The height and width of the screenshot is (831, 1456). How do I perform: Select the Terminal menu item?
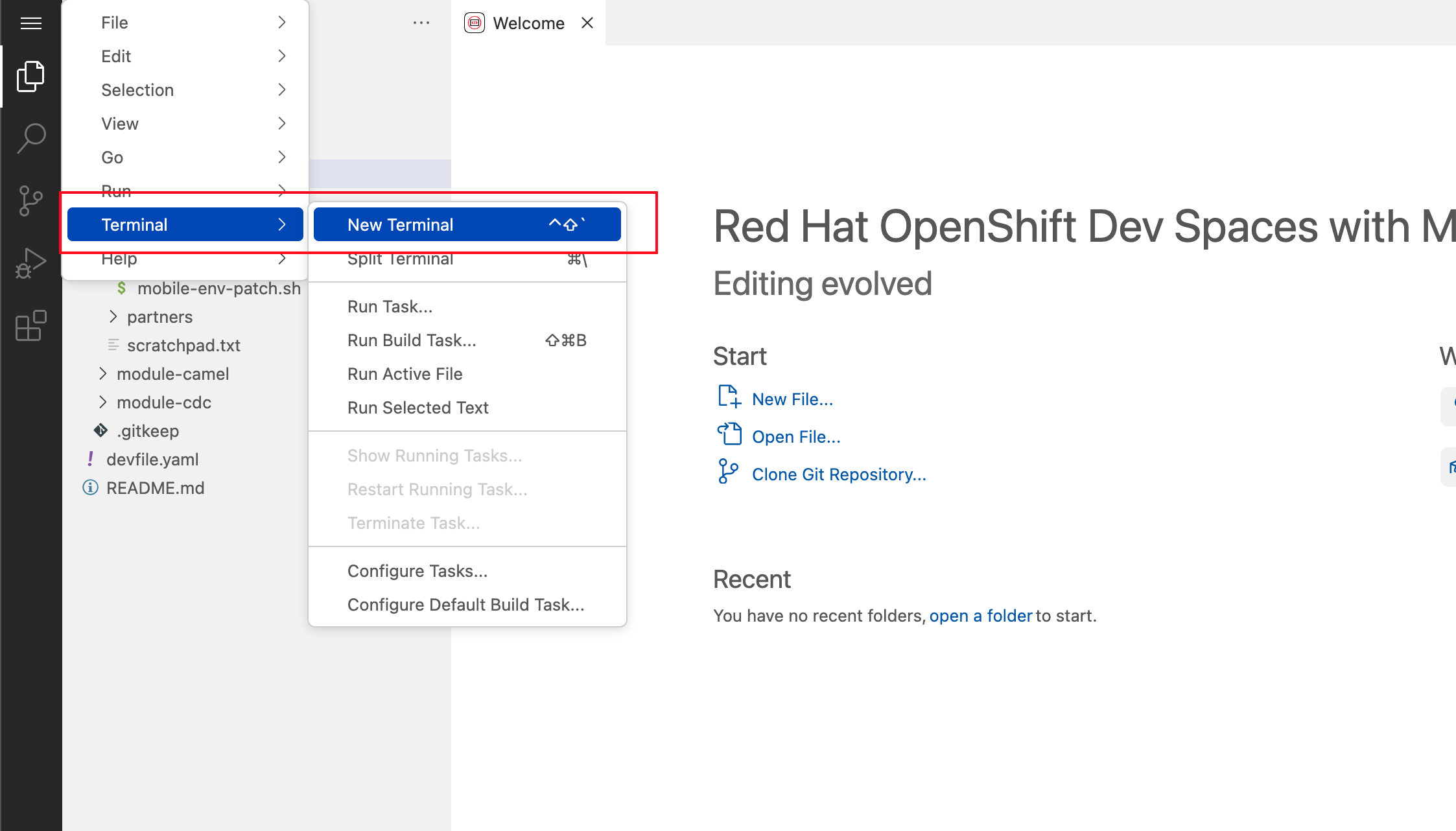185,225
